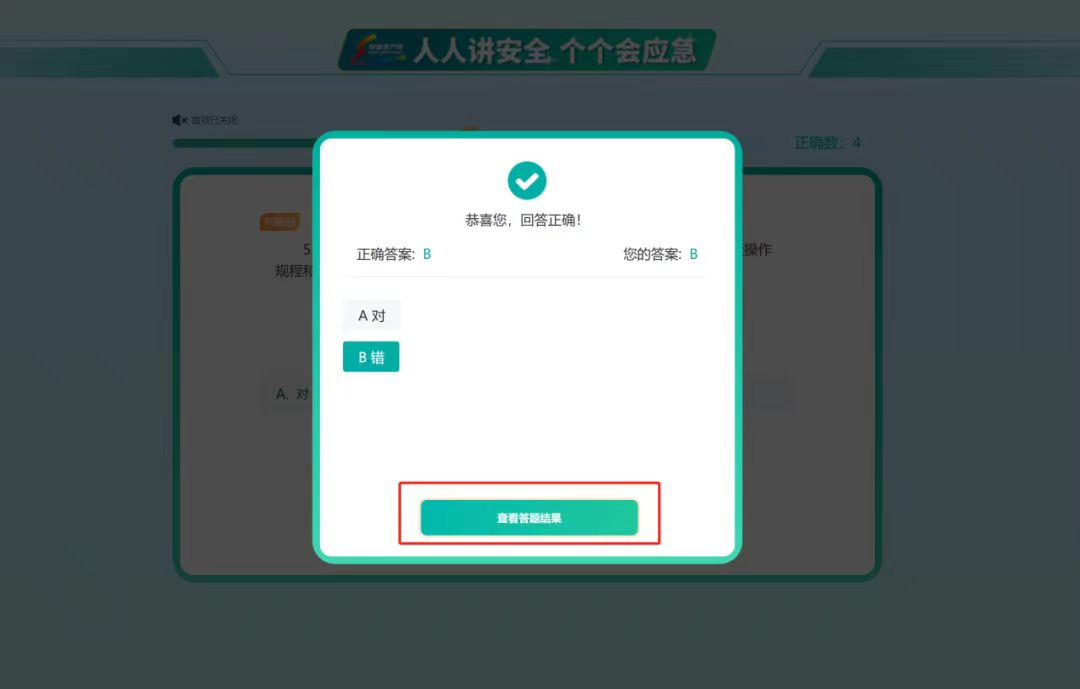
Task: Select the highlighted B 错 option
Action: 371,357
